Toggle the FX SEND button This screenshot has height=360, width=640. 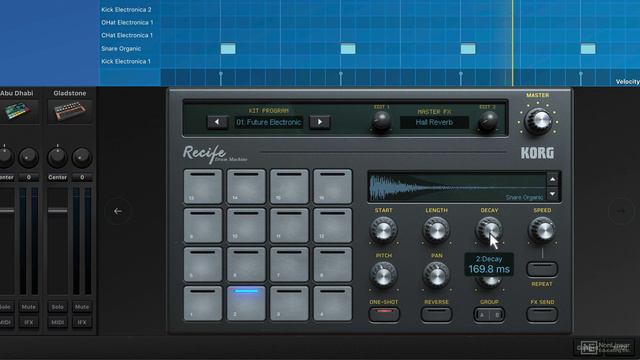click(542, 314)
